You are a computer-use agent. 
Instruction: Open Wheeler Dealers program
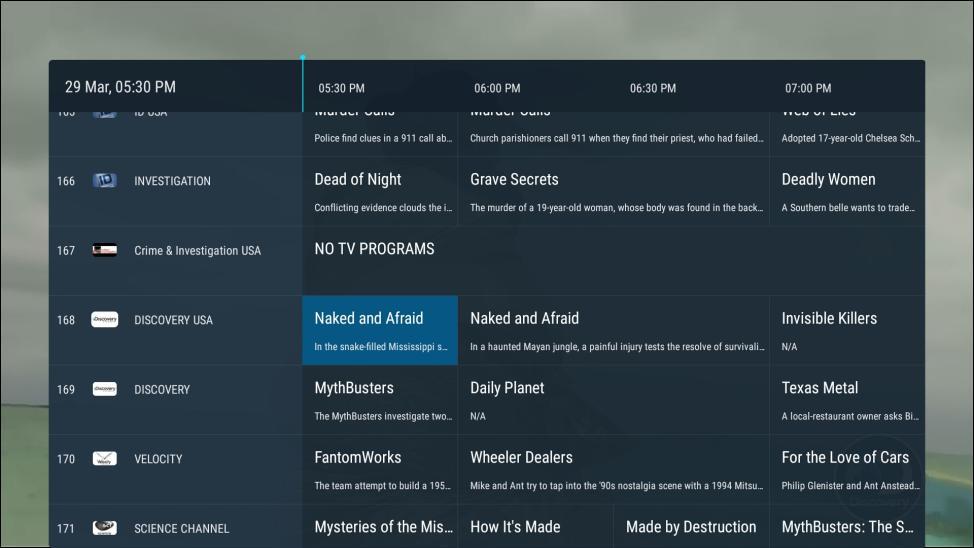point(614,469)
